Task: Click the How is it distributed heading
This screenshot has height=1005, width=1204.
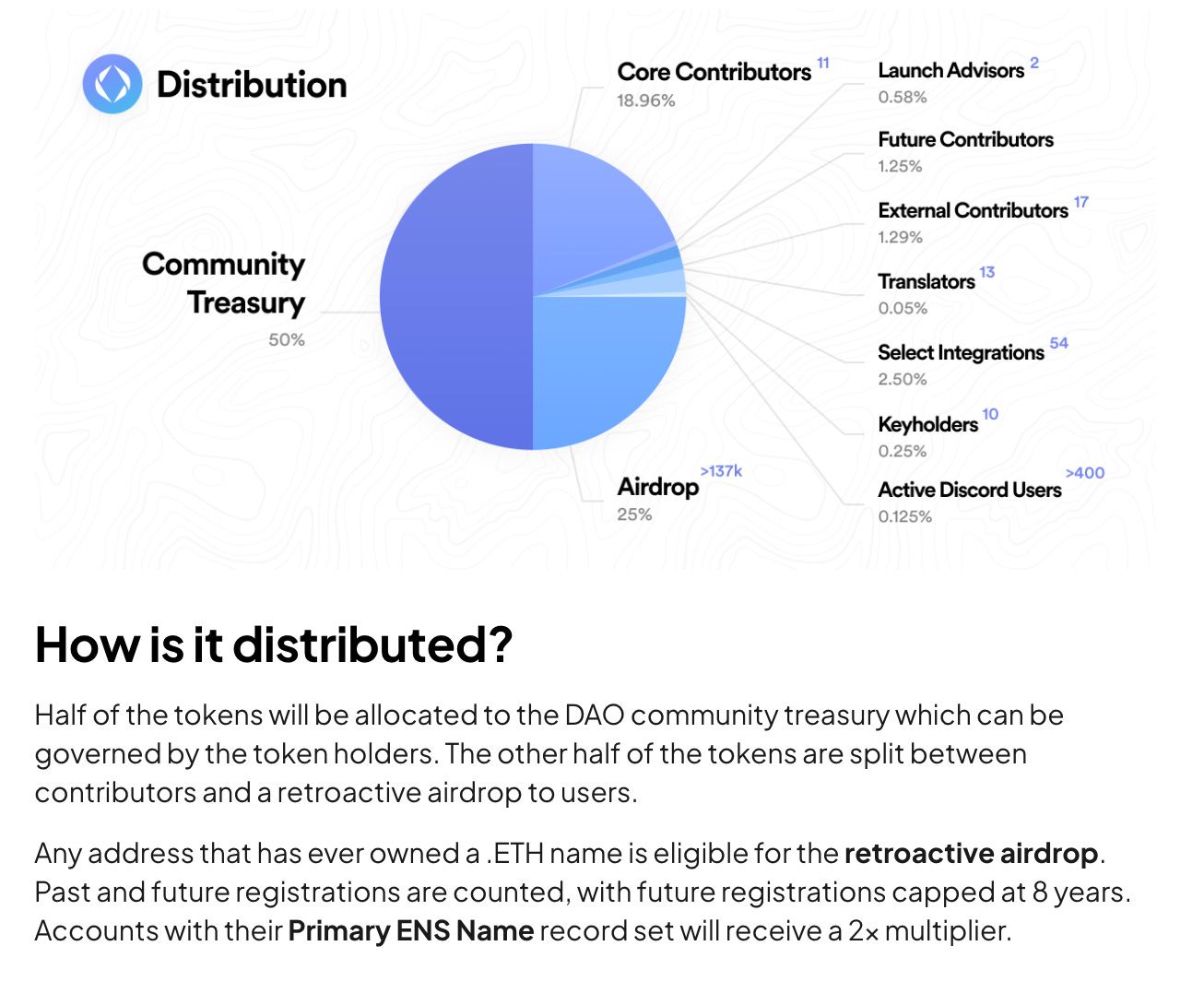Action: [273, 644]
